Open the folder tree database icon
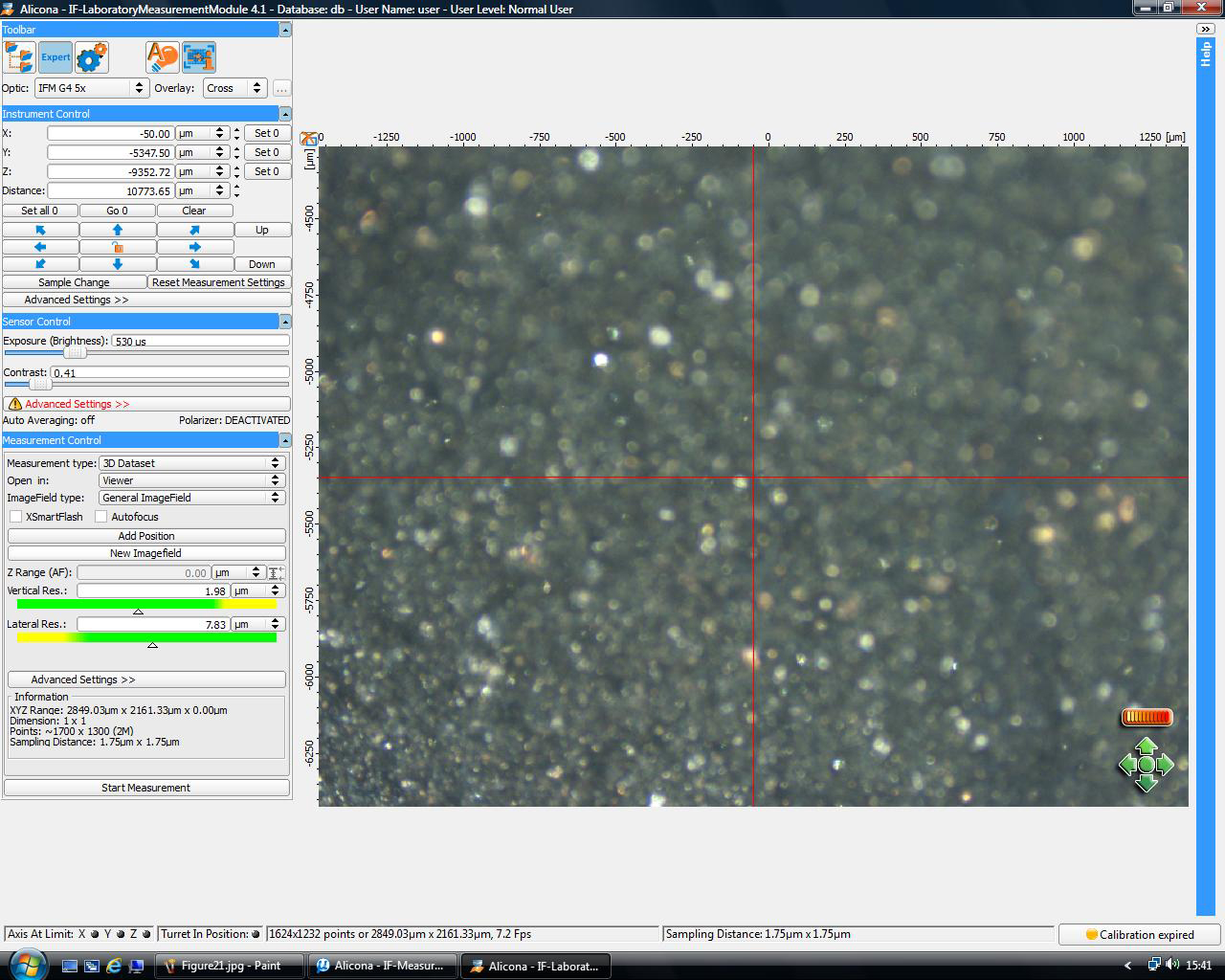This screenshot has width=1225, height=980. (x=19, y=57)
